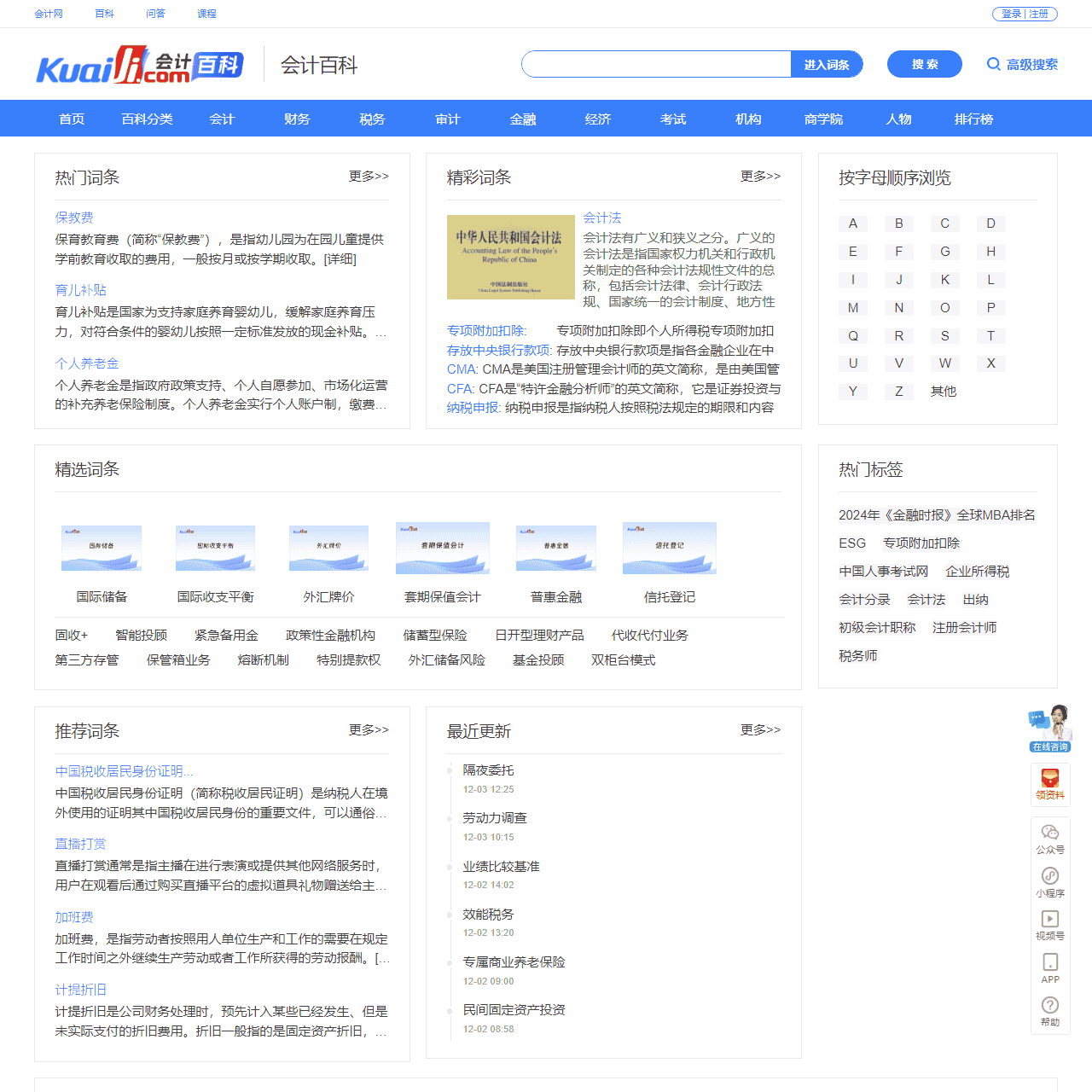Click the APP download icon
This screenshot has height=1092, width=1092.
tap(1050, 963)
